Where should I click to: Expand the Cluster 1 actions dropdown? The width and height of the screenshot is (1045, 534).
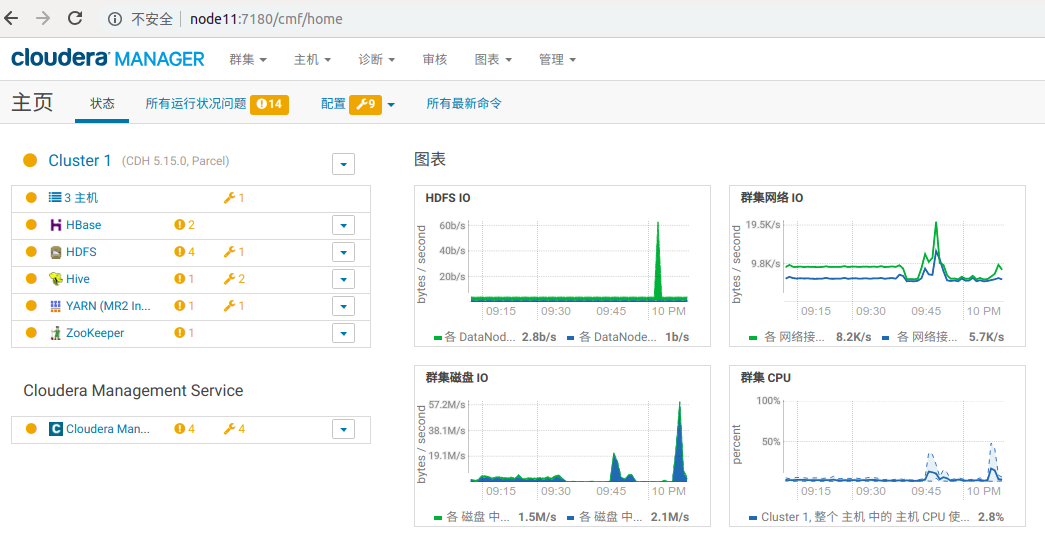pos(343,163)
